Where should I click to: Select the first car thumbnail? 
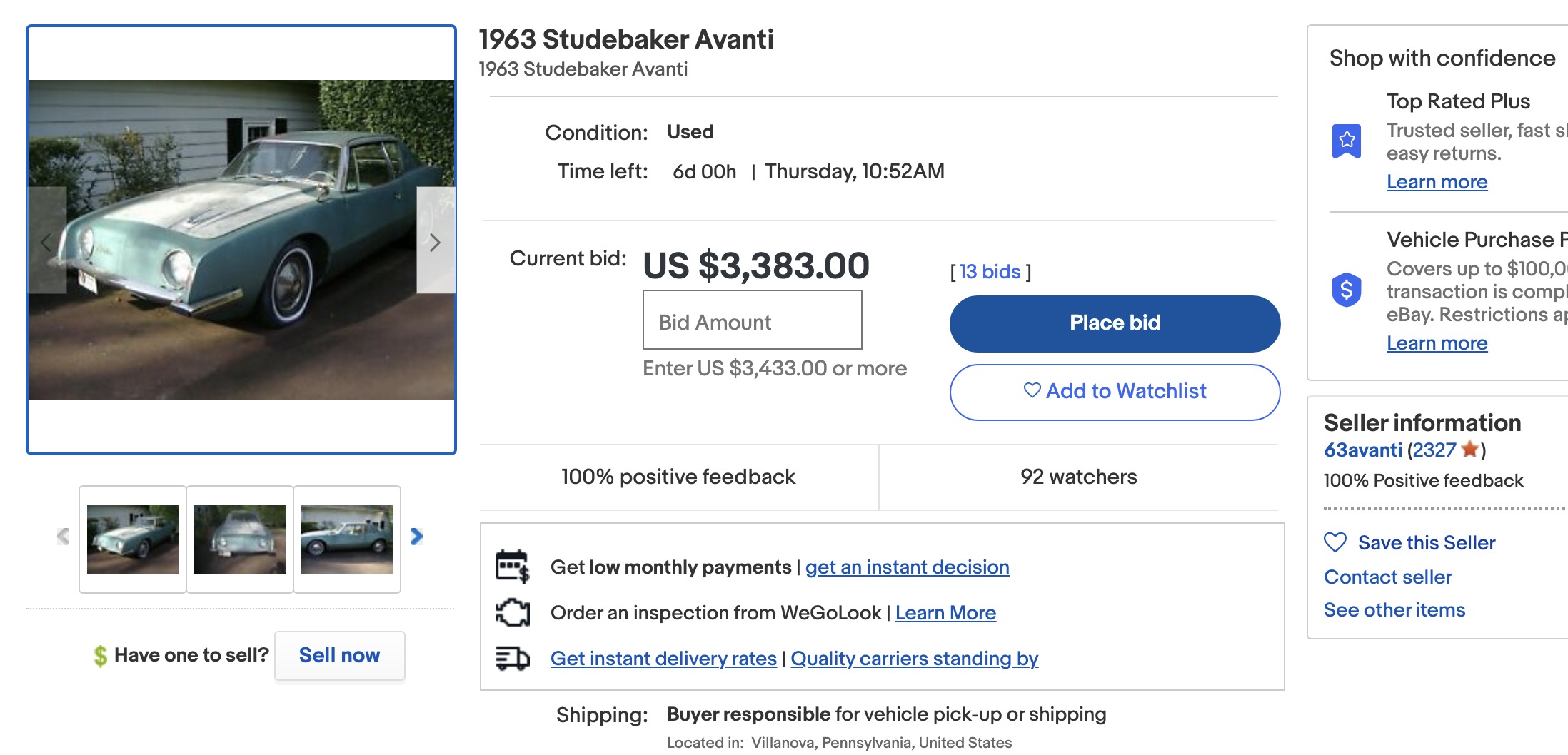coord(133,539)
